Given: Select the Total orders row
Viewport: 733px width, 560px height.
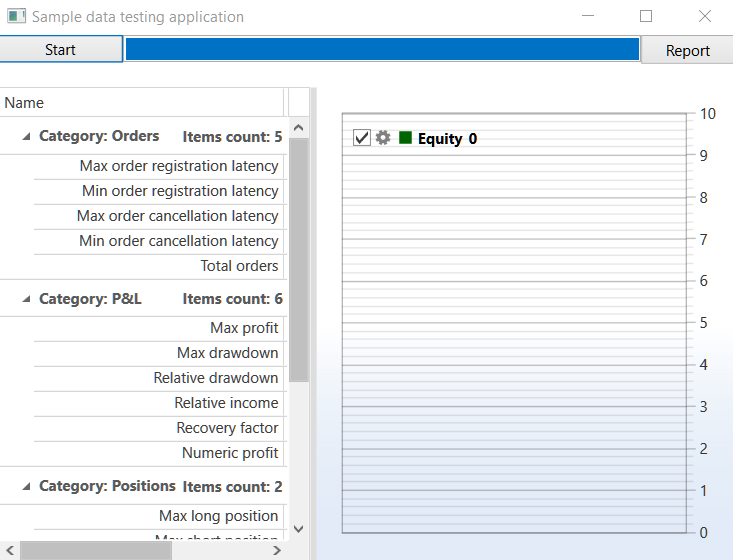Looking at the screenshot, I should click(x=239, y=266).
